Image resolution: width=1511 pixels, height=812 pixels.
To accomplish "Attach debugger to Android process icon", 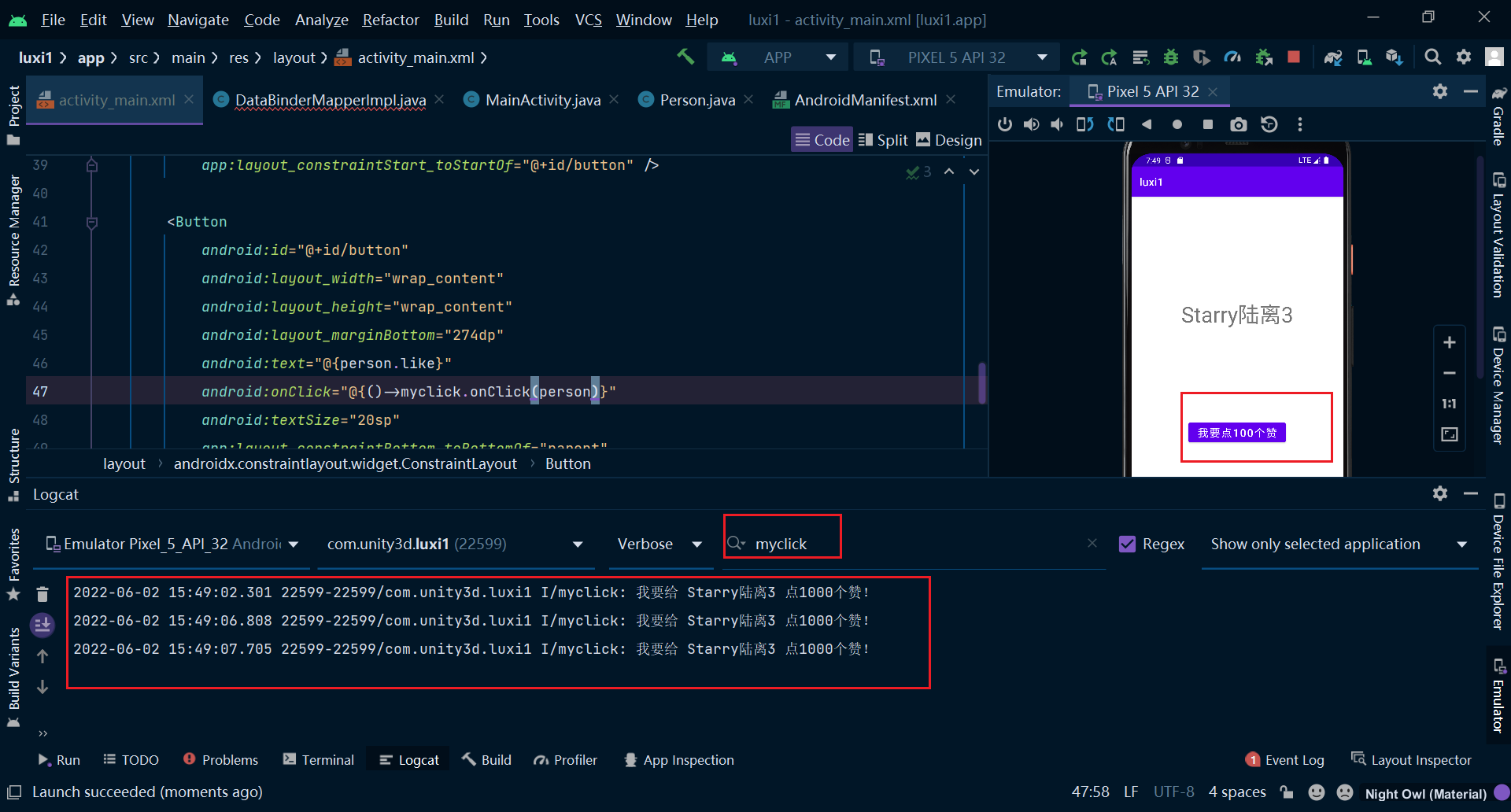I will coord(1264,57).
